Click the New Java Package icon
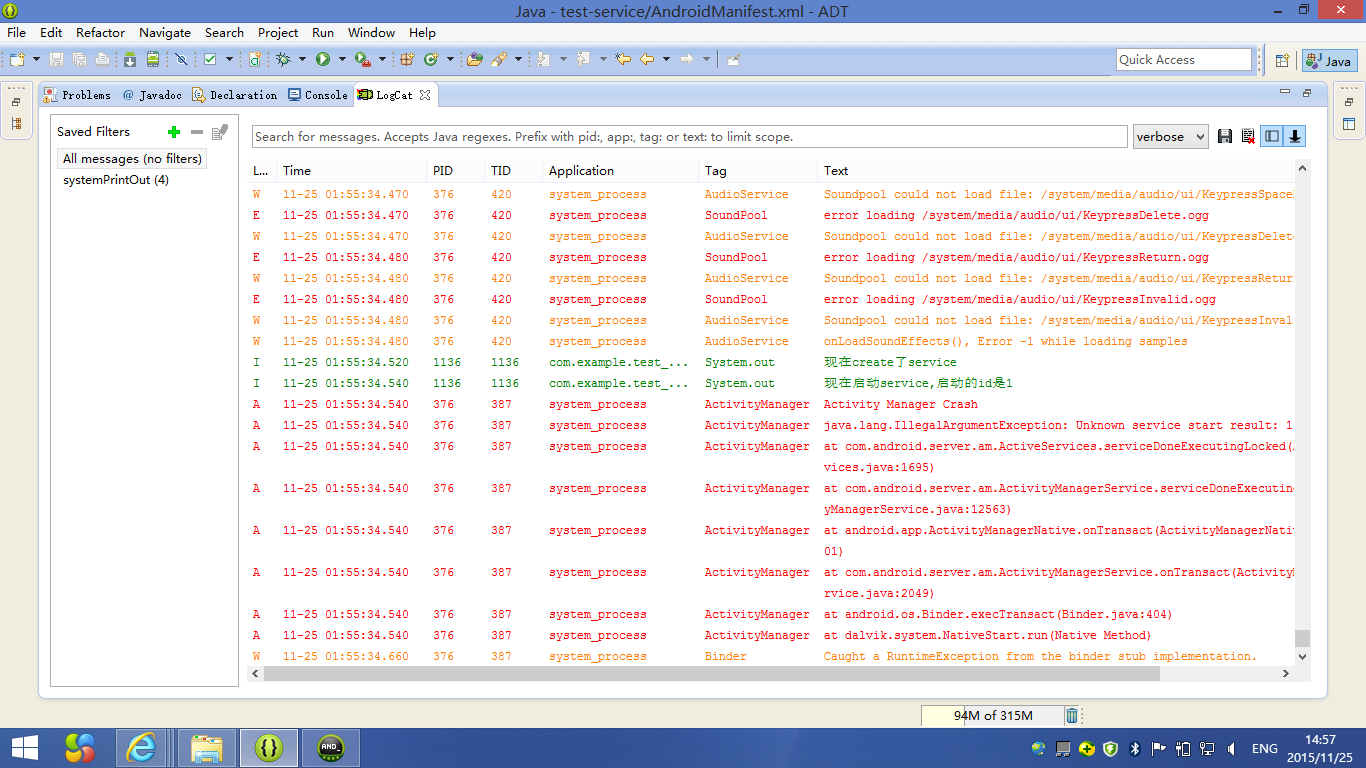Viewport: 1366px width, 768px height. click(x=407, y=60)
